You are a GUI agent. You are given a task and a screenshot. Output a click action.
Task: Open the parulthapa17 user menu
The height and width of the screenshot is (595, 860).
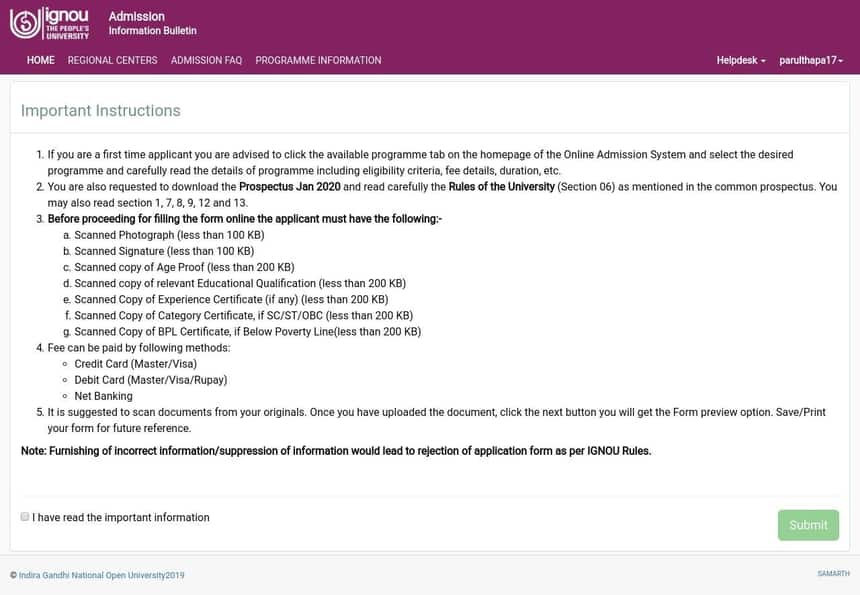pyautogui.click(x=811, y=61)
